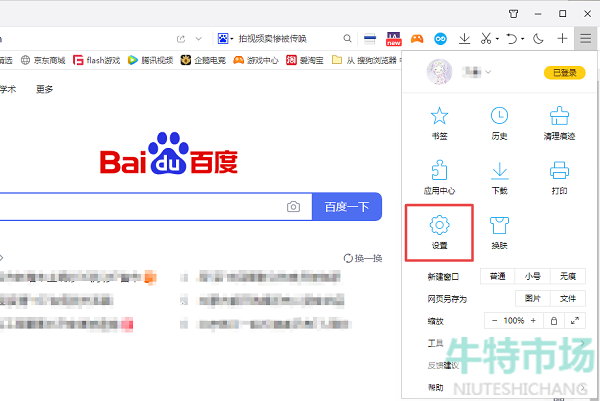Open the 爱淘宝 bookmark

[305, 60]
